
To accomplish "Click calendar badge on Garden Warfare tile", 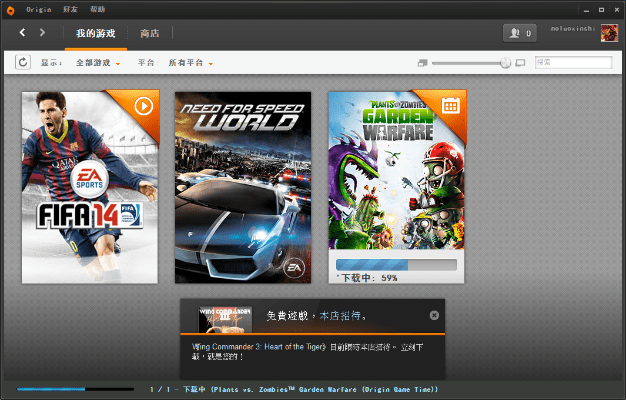I will point(451,103).
